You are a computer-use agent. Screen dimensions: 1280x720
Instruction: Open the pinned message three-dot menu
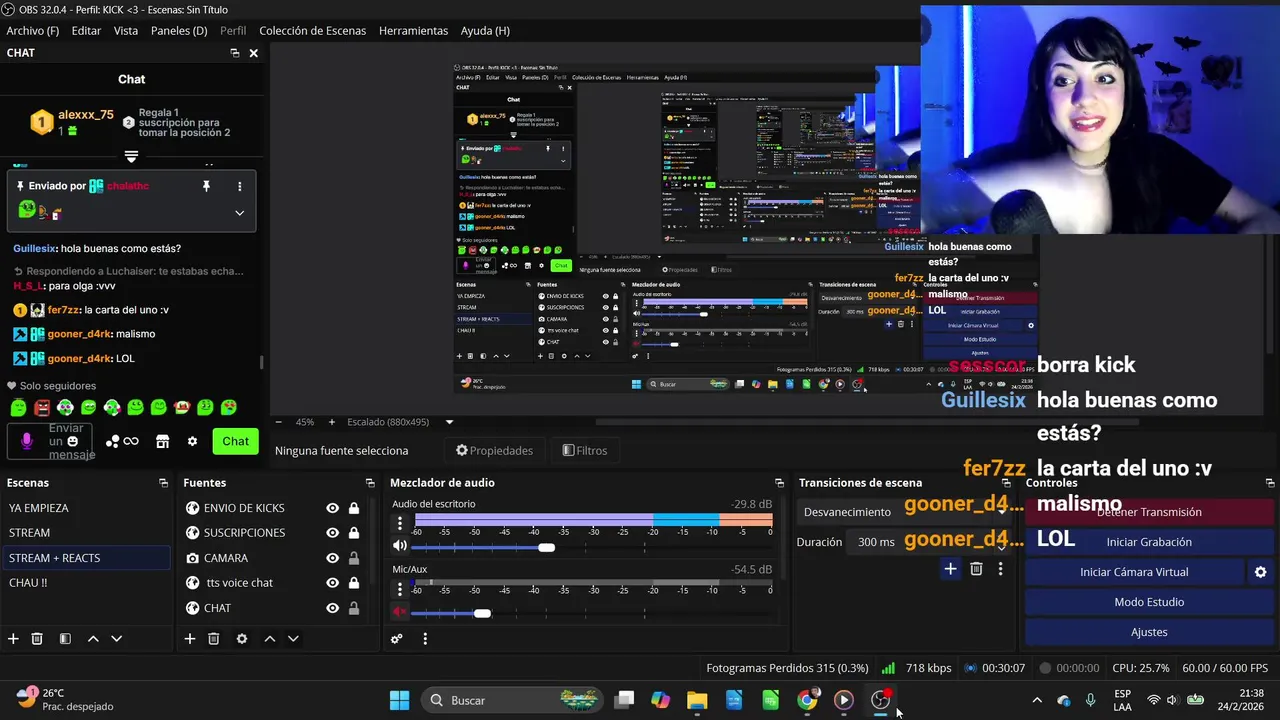click(x=239, y=186)
